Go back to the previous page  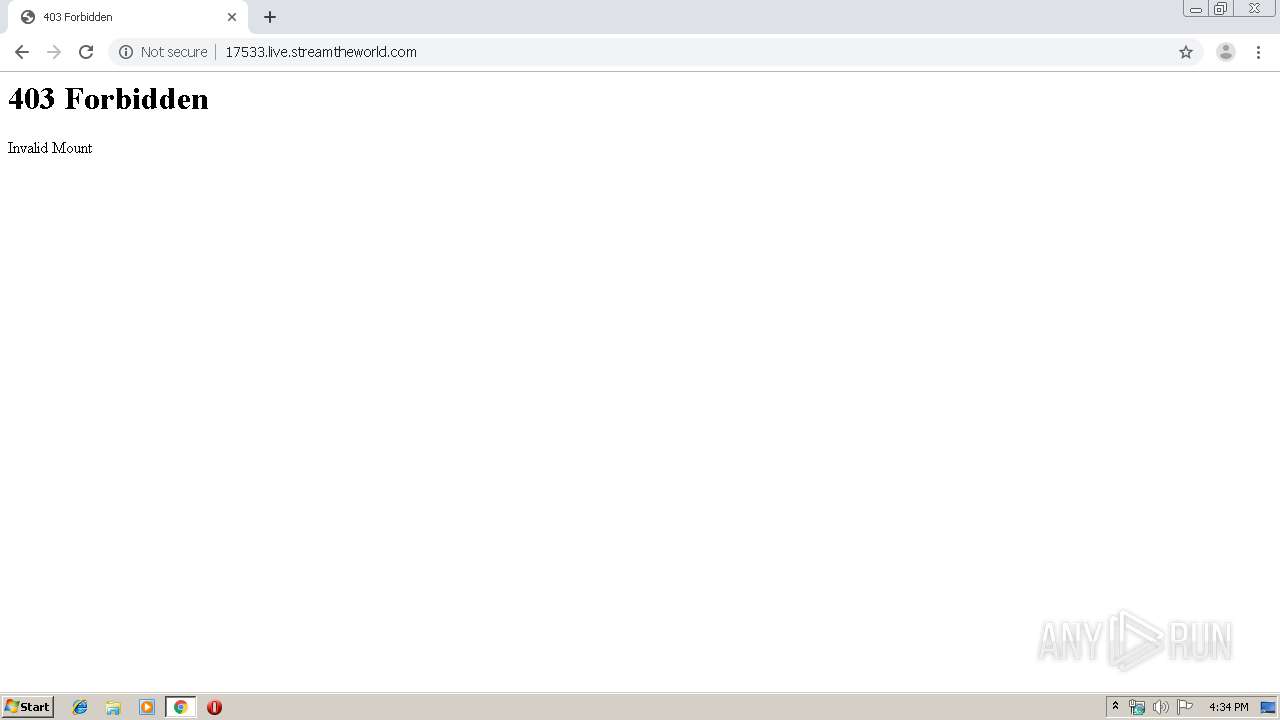click(22, 52)
